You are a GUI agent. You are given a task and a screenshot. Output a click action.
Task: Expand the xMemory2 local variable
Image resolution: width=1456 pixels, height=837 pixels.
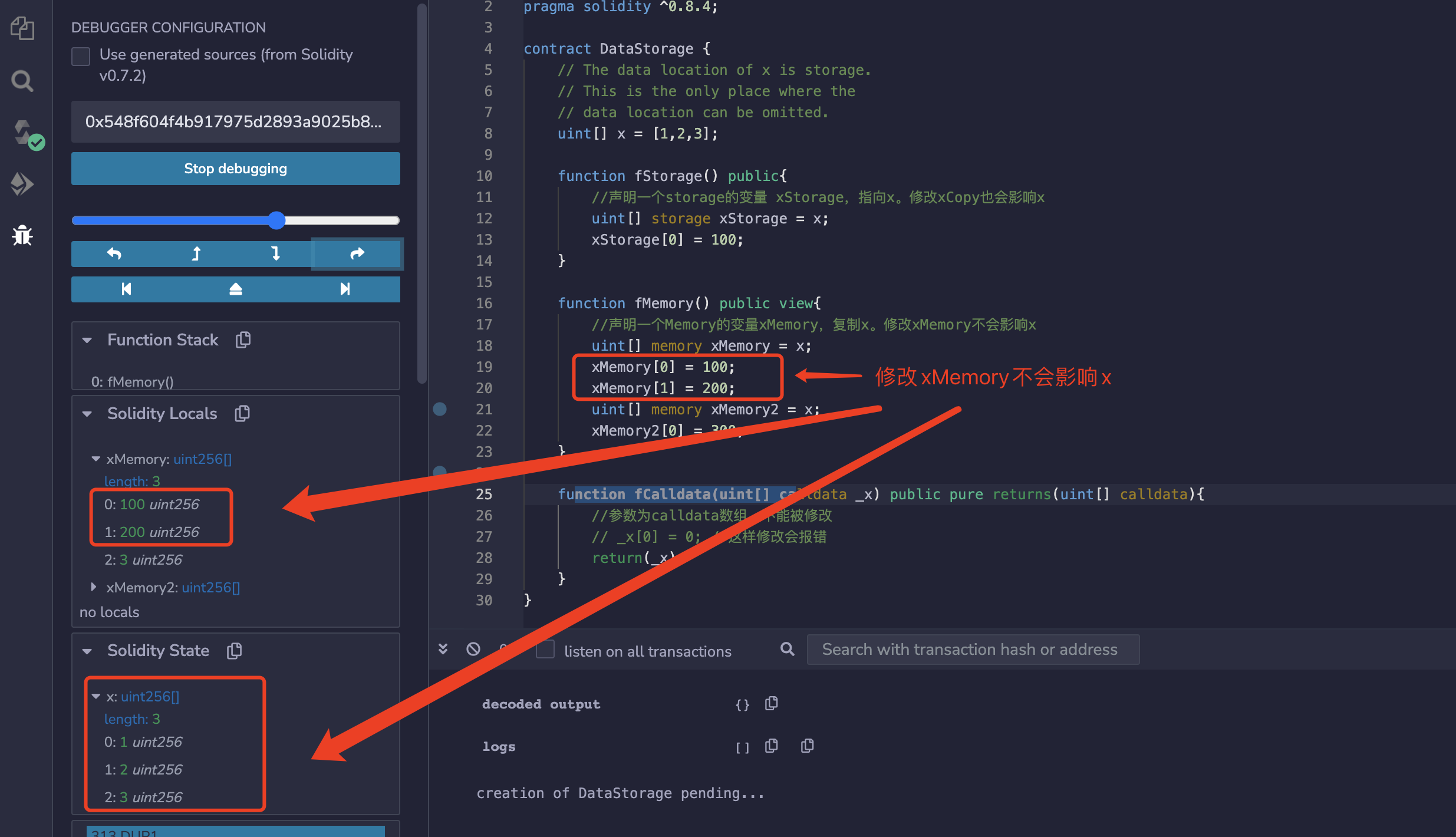pyautogui.click(x=94, y=587)
